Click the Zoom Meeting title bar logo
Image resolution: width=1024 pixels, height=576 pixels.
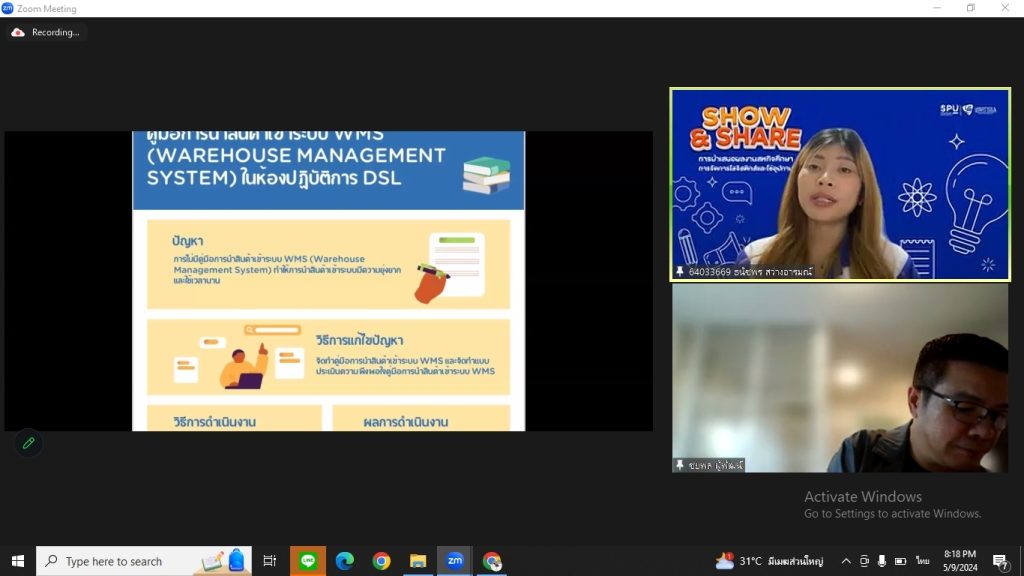[x=7, y=8]
